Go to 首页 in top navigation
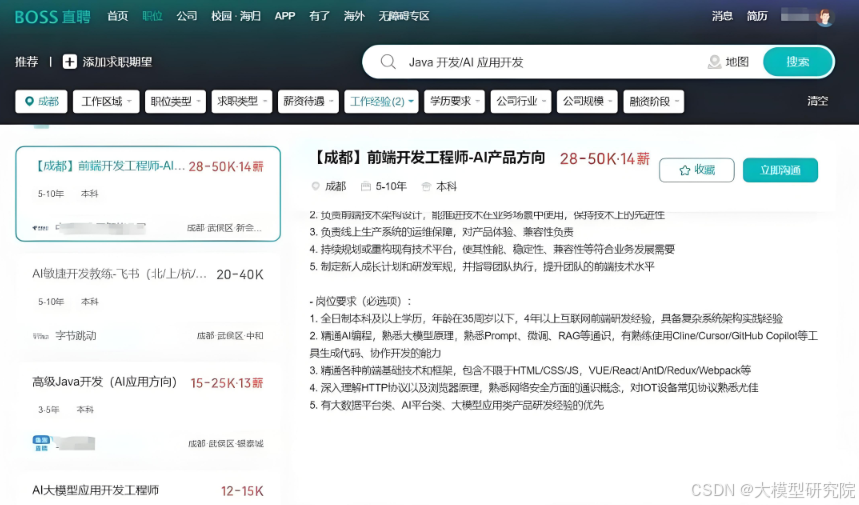 tap(117, 16)
